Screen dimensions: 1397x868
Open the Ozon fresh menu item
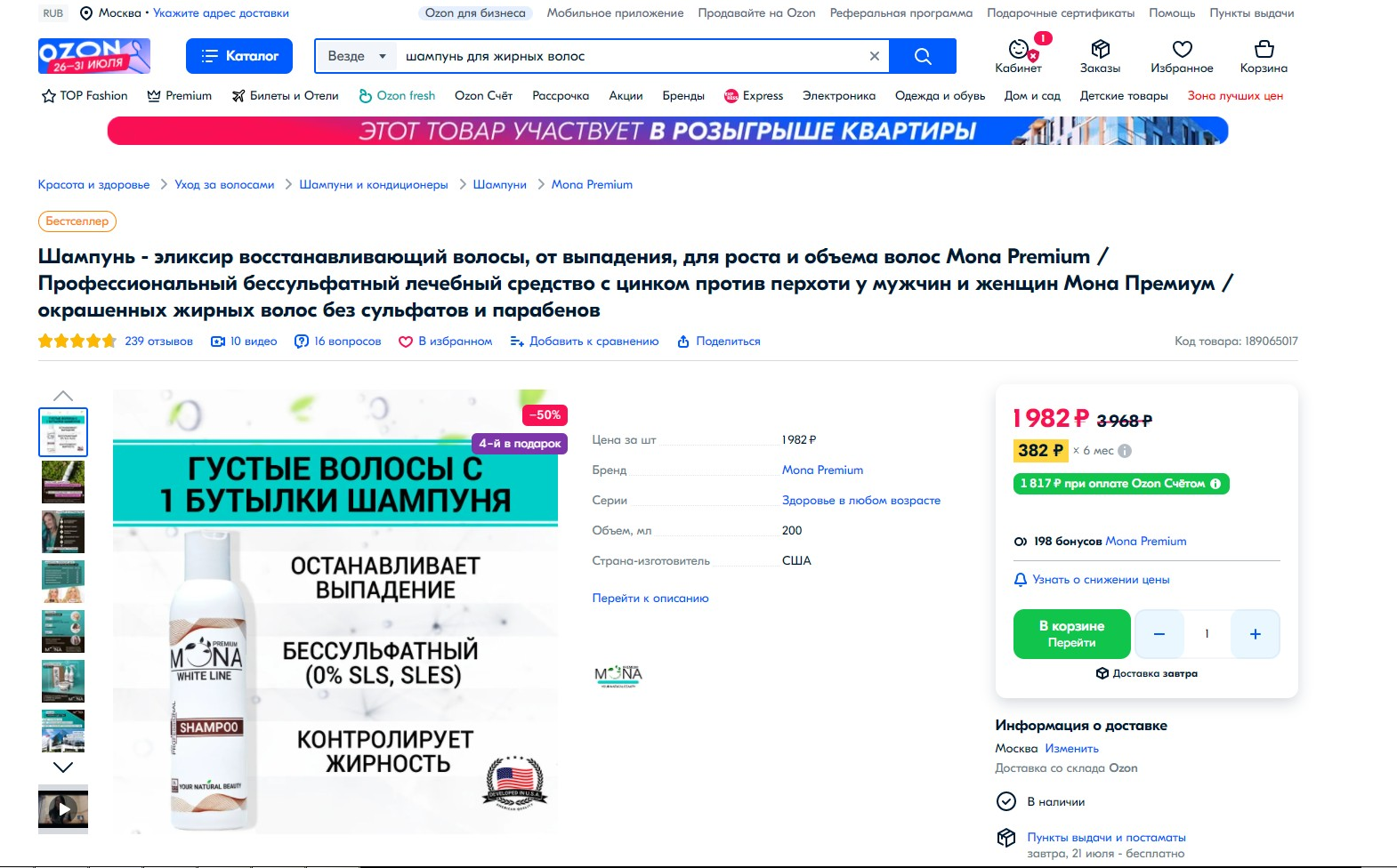point(397,96)
